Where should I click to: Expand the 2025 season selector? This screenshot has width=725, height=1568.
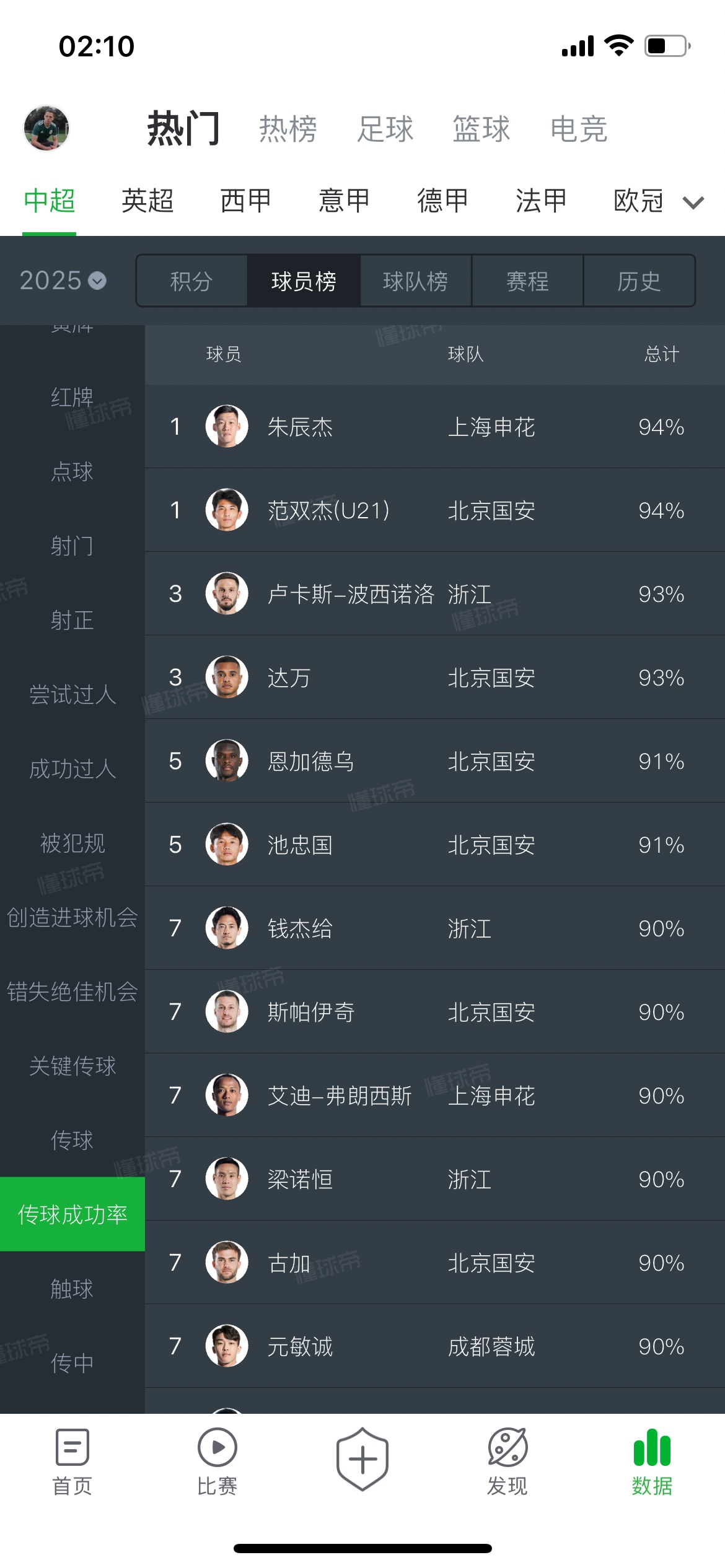[x=63, y=281]
